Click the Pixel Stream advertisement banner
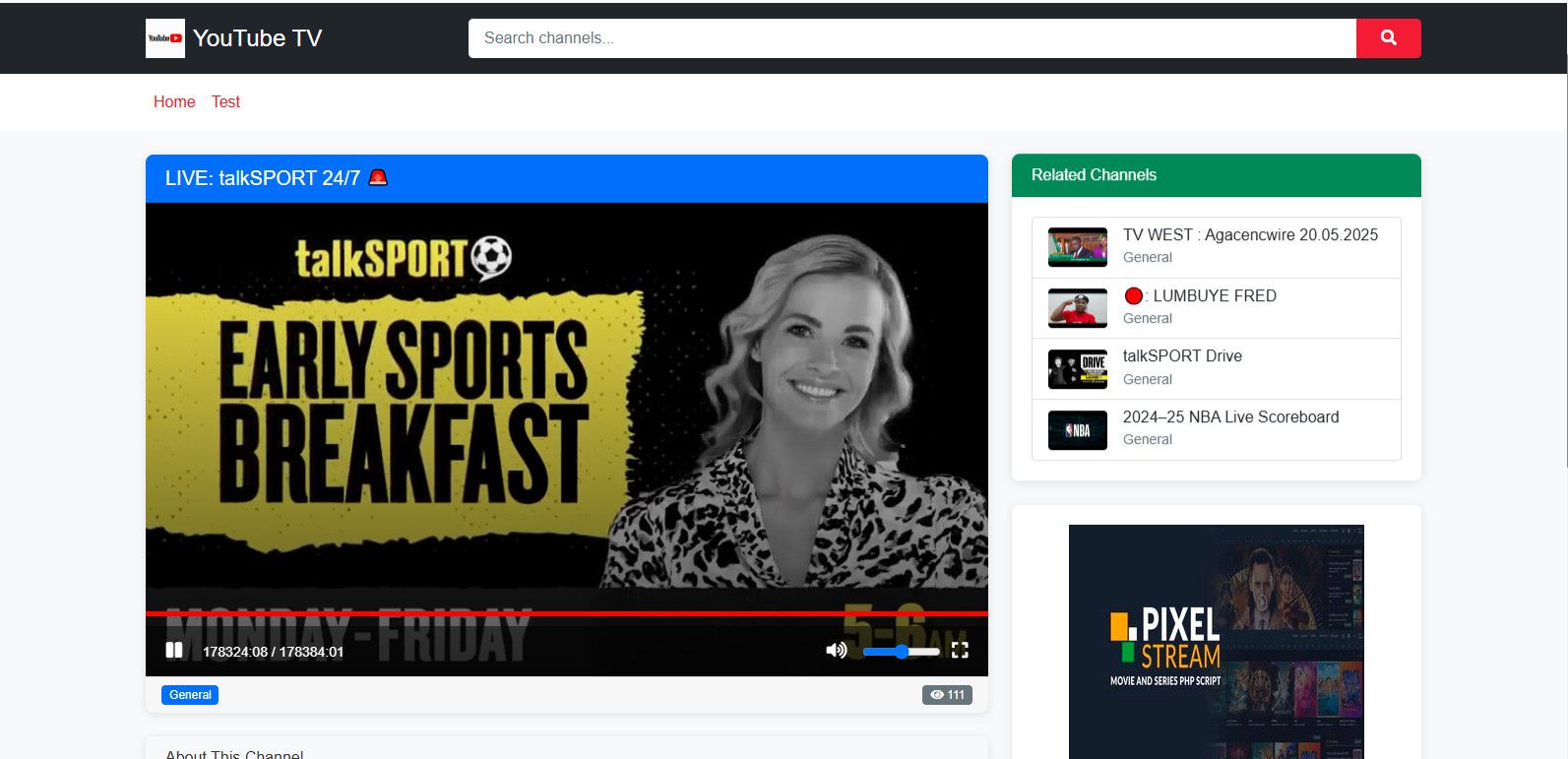Viewport: 1568px width, 759px height. tap(1217, 641)
